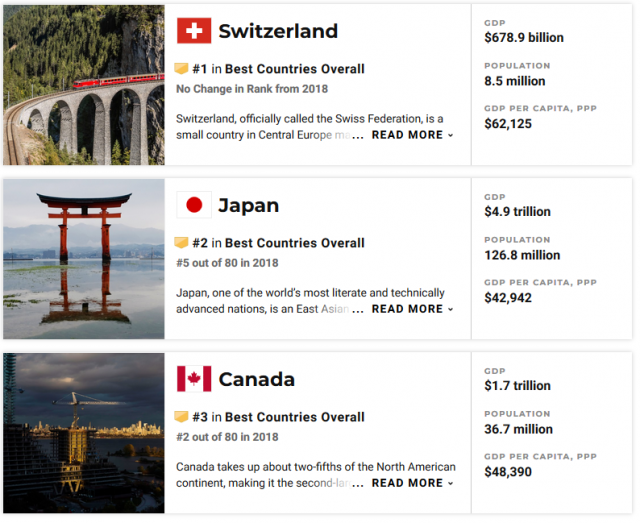Click the Switzerland flag icon

coord(194,31)
